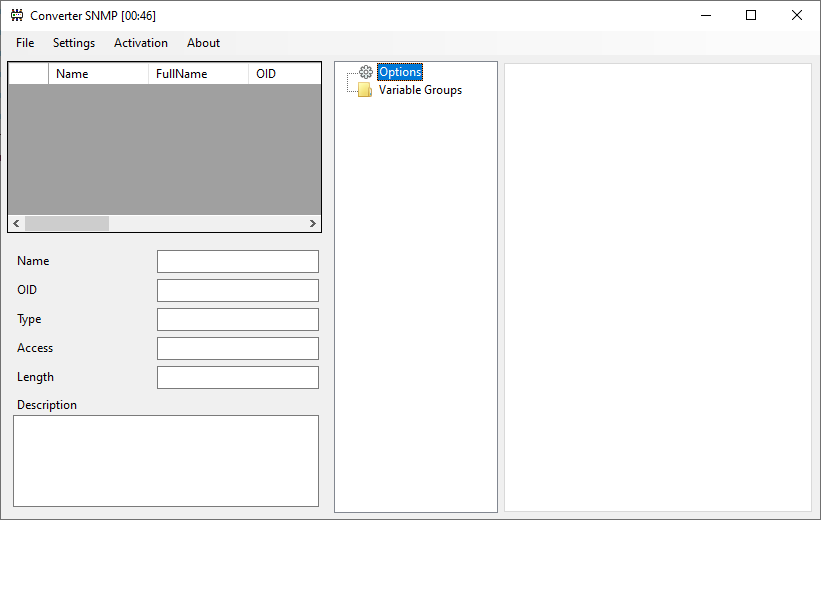
Task: Click the right arrow of horizontal scrollbar
Action: click(313, 224)
